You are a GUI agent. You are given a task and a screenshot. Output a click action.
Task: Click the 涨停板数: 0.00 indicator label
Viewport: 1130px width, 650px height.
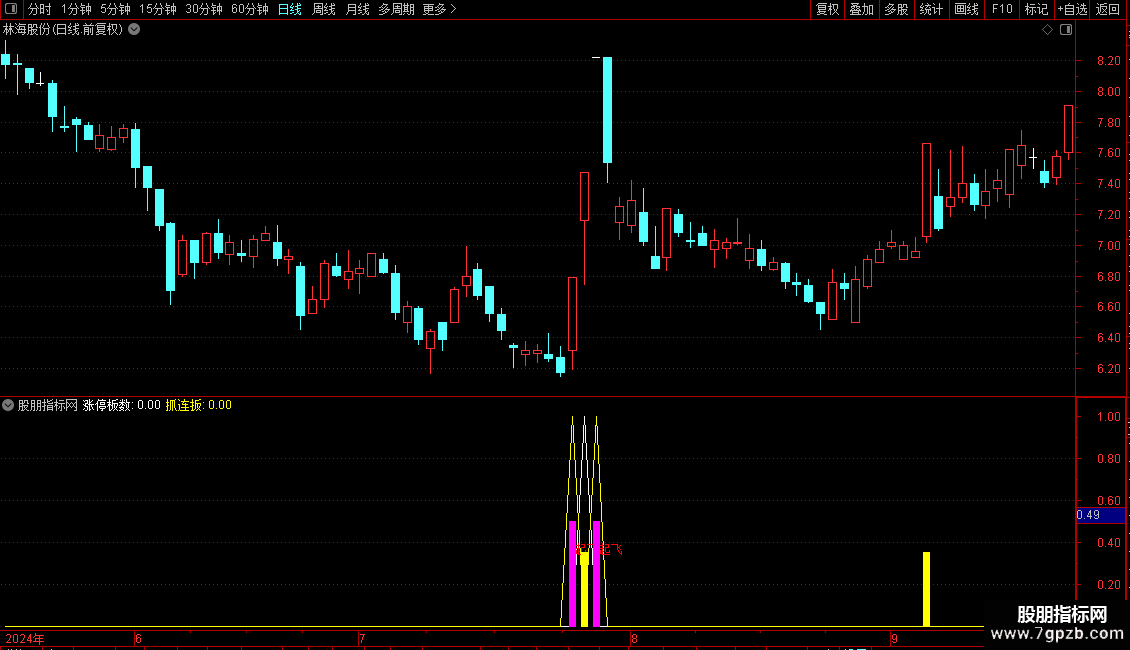(121, 405)
